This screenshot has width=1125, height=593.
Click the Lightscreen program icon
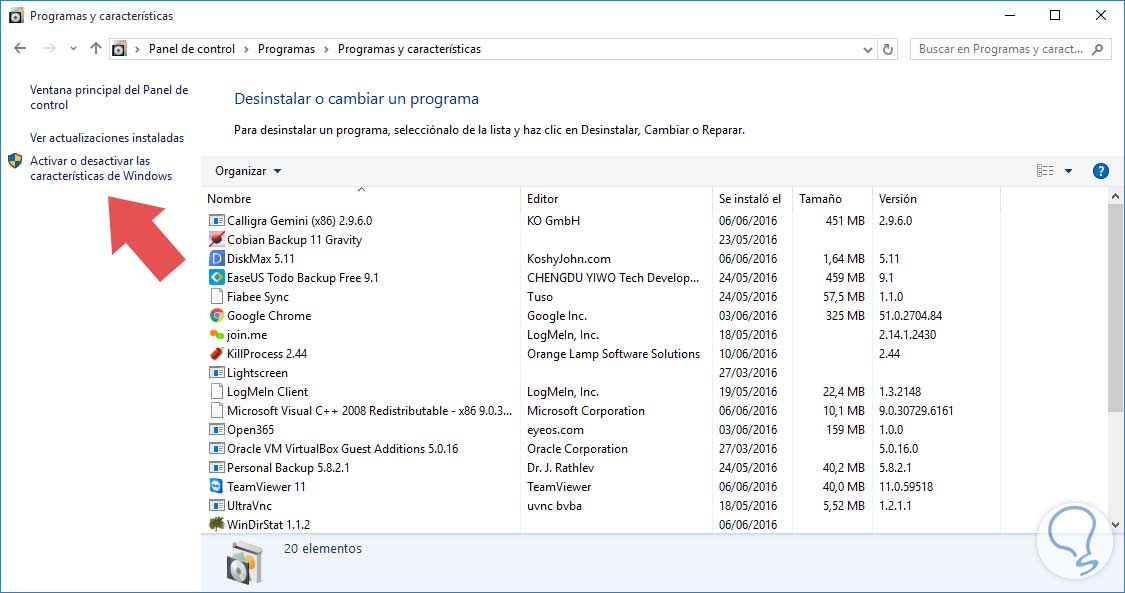217,373
